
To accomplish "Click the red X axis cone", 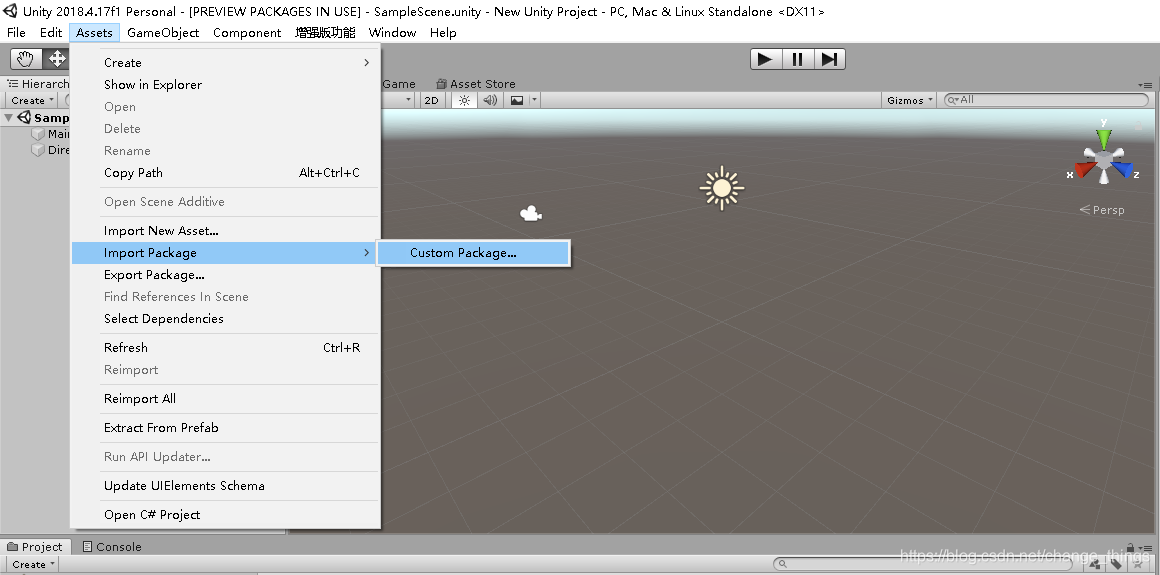I will (x=1084, y=171).
